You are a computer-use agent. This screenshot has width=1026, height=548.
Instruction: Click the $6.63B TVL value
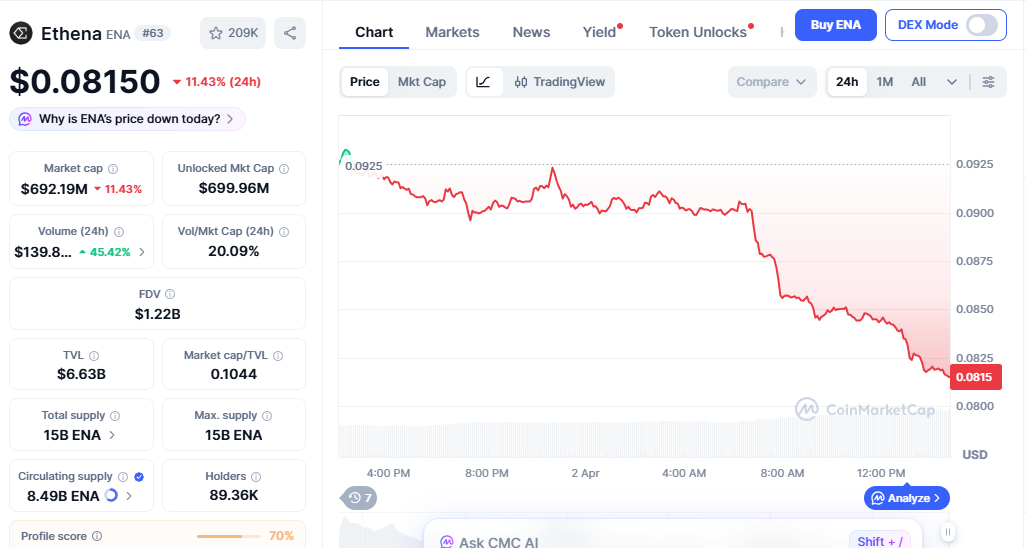pyautogui.click(x=81, y=374)
